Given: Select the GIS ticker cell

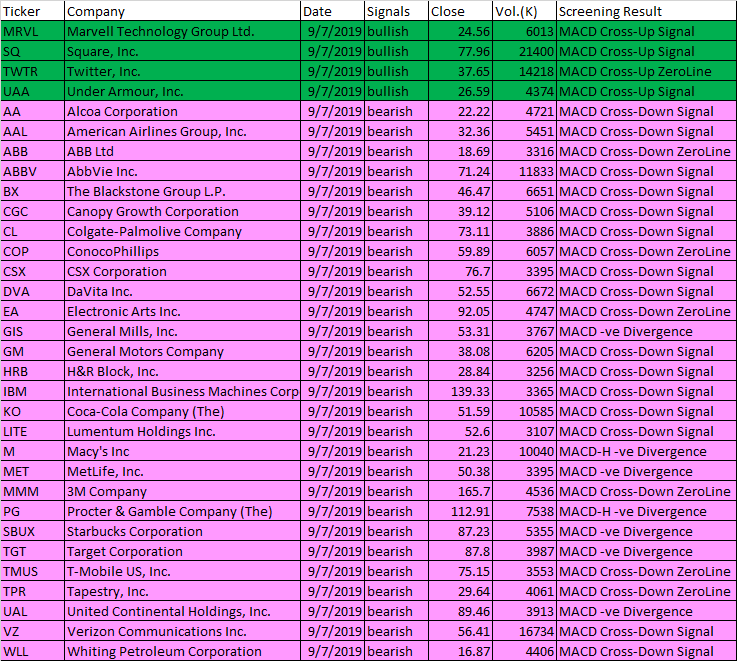Looking at the screenshot, I should tap(32, 331).
